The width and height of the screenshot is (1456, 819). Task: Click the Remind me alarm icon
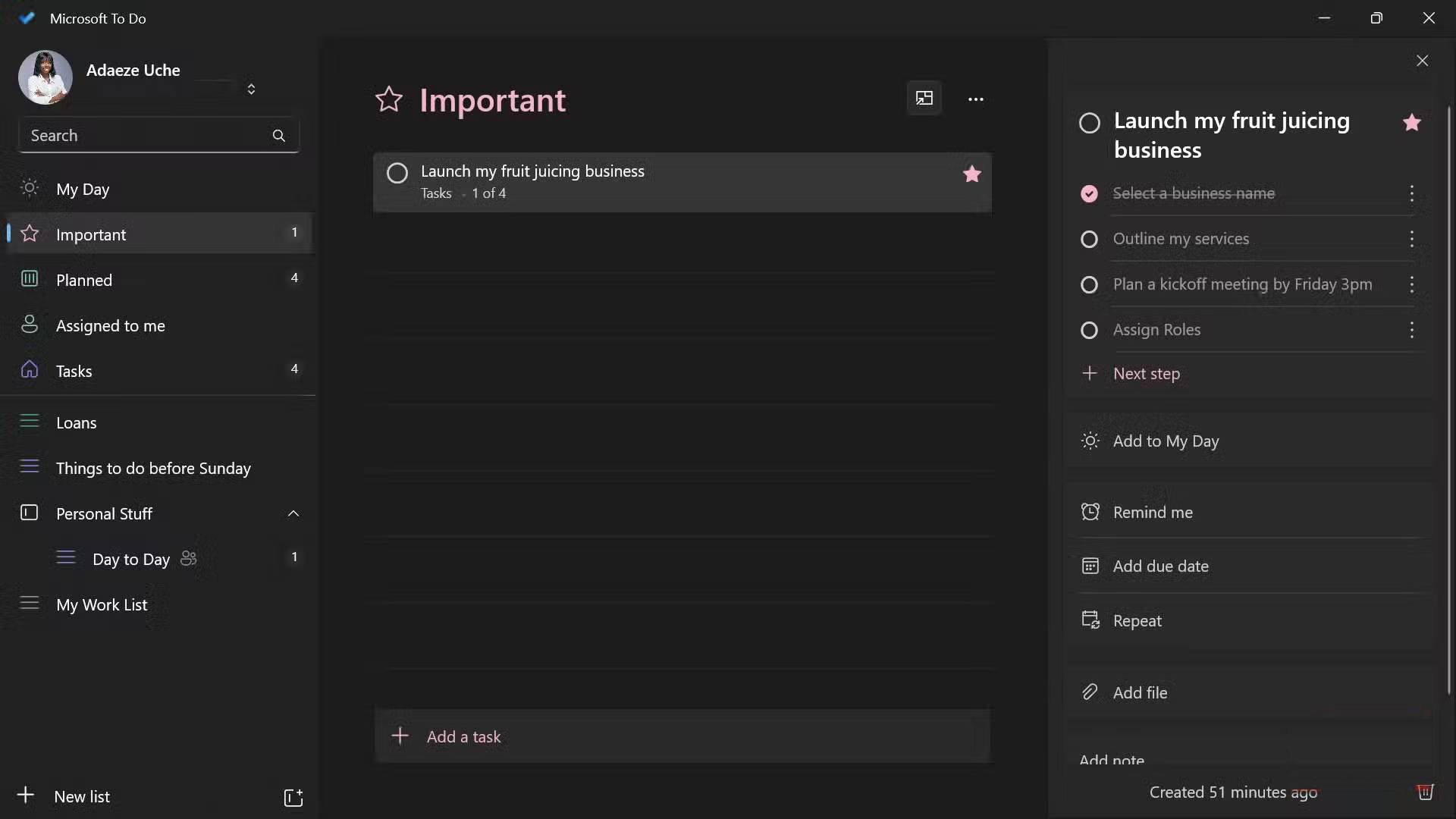[x=1090, y=512]
